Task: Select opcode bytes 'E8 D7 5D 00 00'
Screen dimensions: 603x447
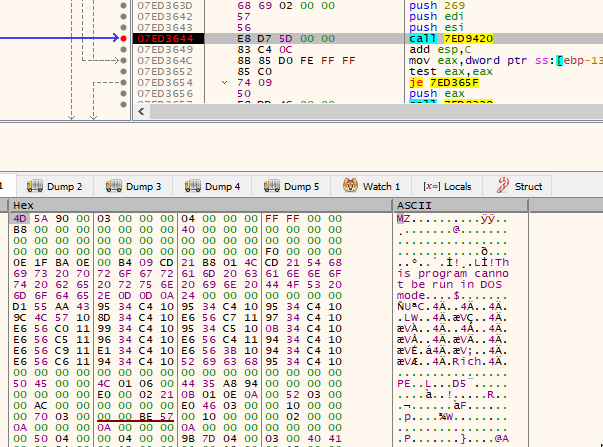Action: coord(286,38)
